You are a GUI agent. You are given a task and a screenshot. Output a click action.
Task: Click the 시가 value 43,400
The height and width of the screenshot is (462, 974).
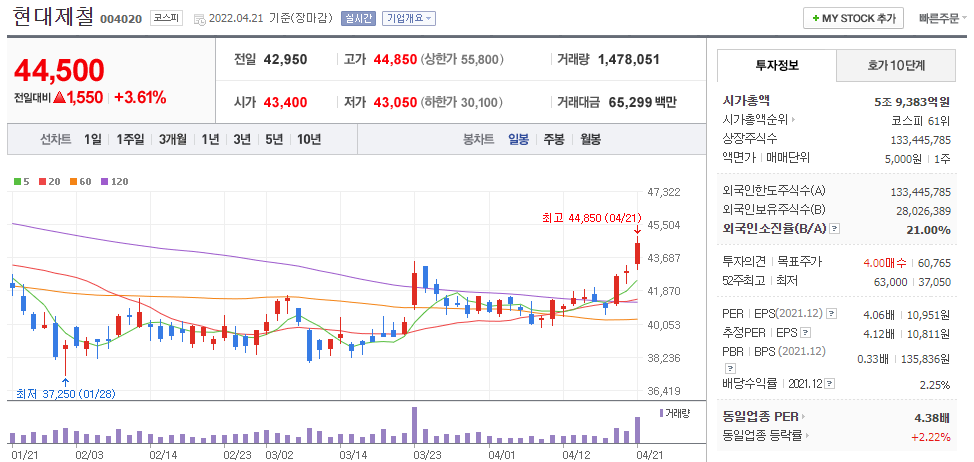tap(285, 102)
